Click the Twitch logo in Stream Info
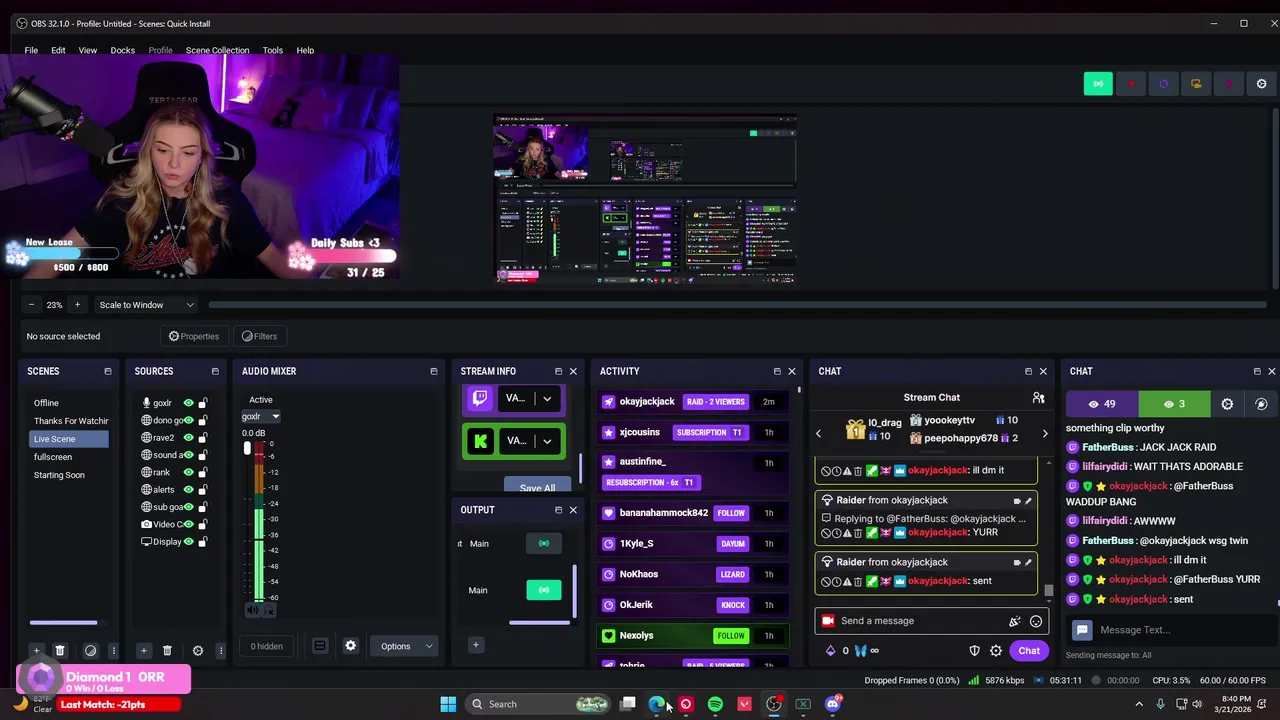Image resolution: width=1280 pixels, height=720 pixels. pos(480,398)
